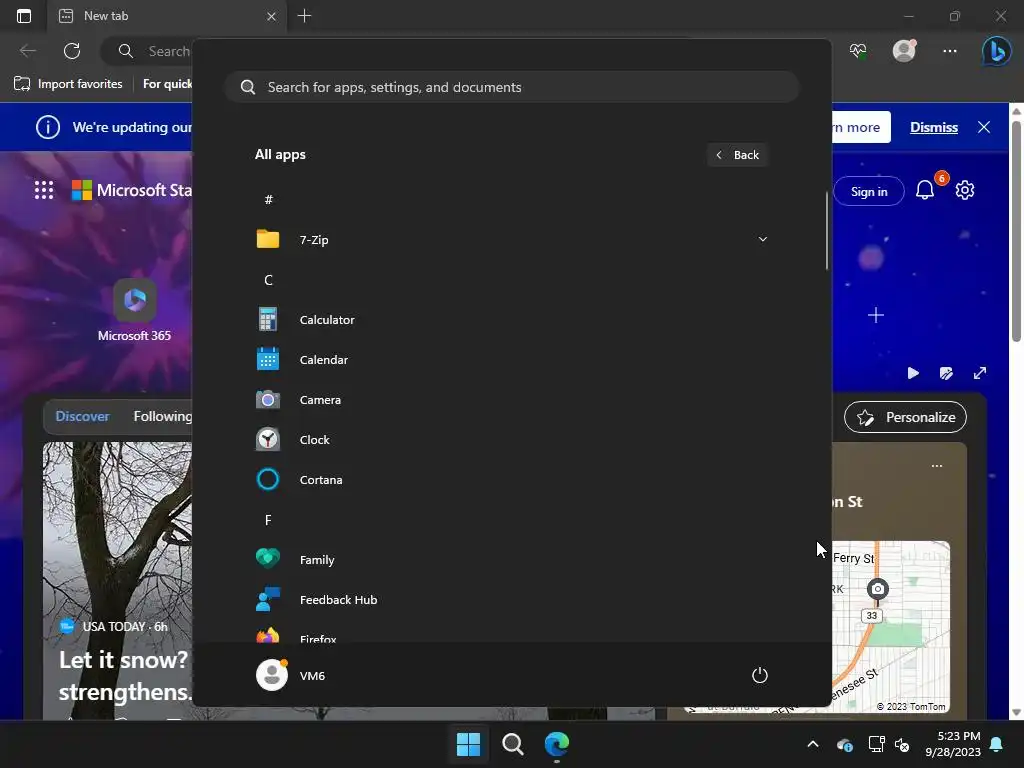Open the clock and date flyout
Image resolution: width=1024 pixels, height=768 pixels.
[x=953, y=744]
